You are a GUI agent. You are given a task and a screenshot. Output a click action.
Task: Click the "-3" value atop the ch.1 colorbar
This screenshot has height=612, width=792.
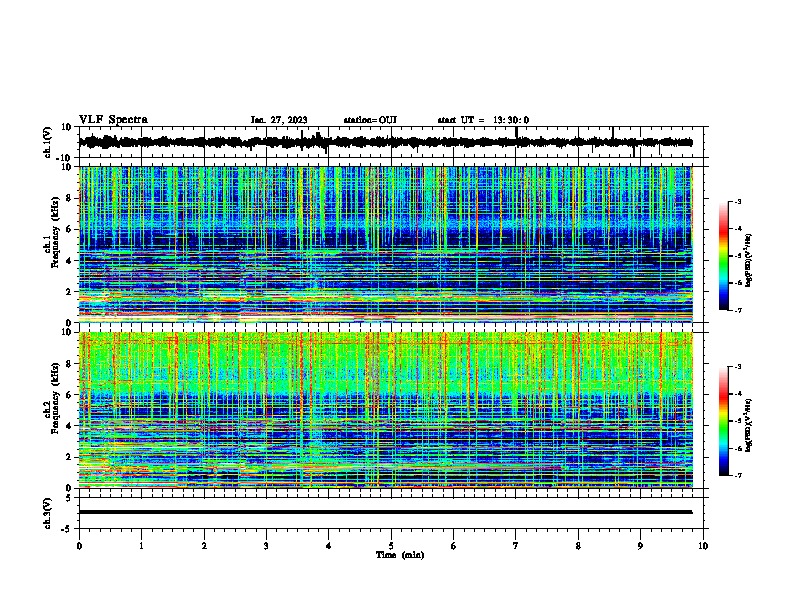(x=737, y=201)
